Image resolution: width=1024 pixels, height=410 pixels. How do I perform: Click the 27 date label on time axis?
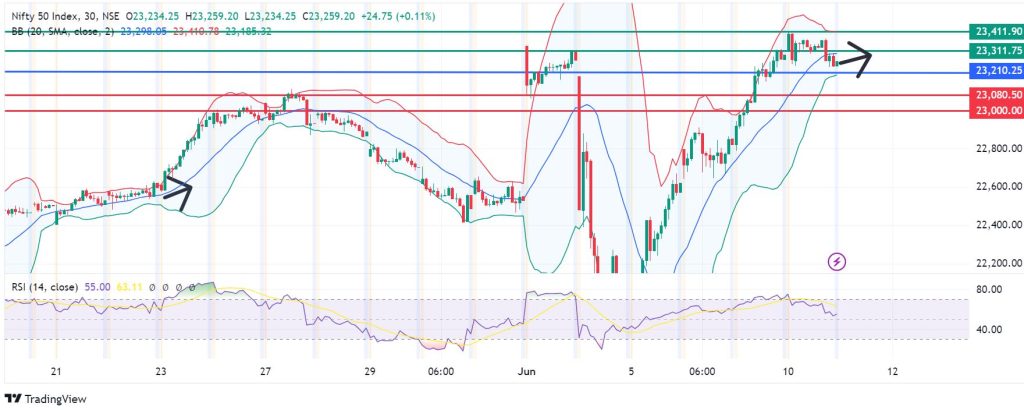264,371
